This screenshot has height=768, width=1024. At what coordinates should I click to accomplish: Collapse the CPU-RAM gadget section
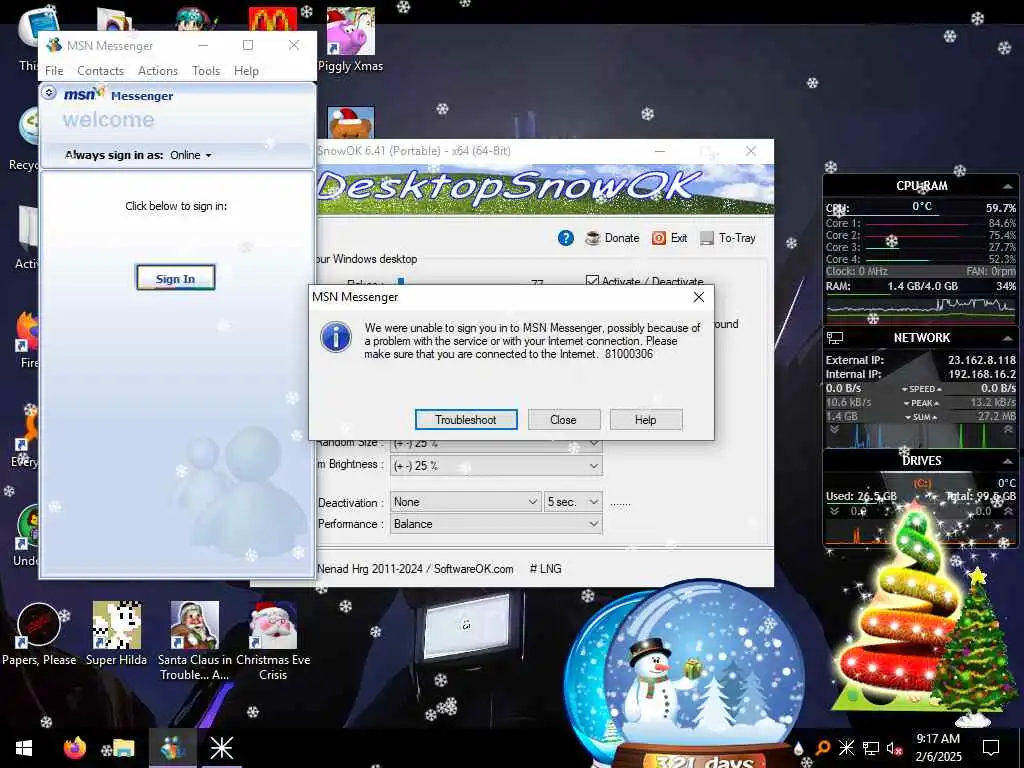click(x=1007, y=187)
